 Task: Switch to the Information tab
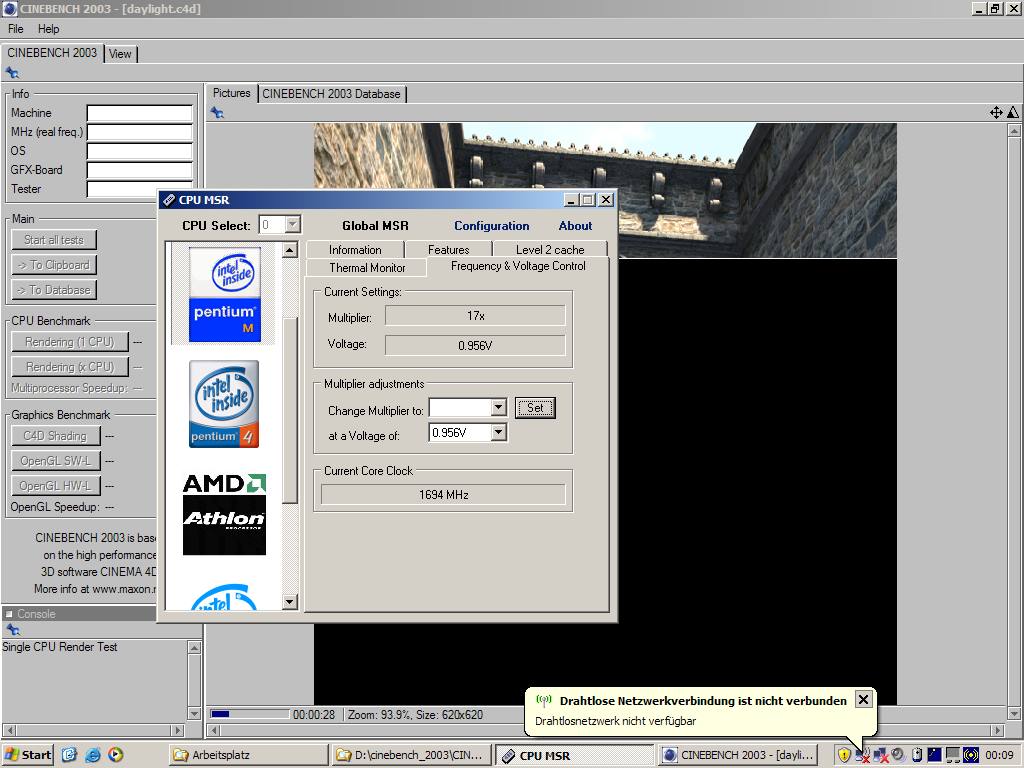pos(355,249)
